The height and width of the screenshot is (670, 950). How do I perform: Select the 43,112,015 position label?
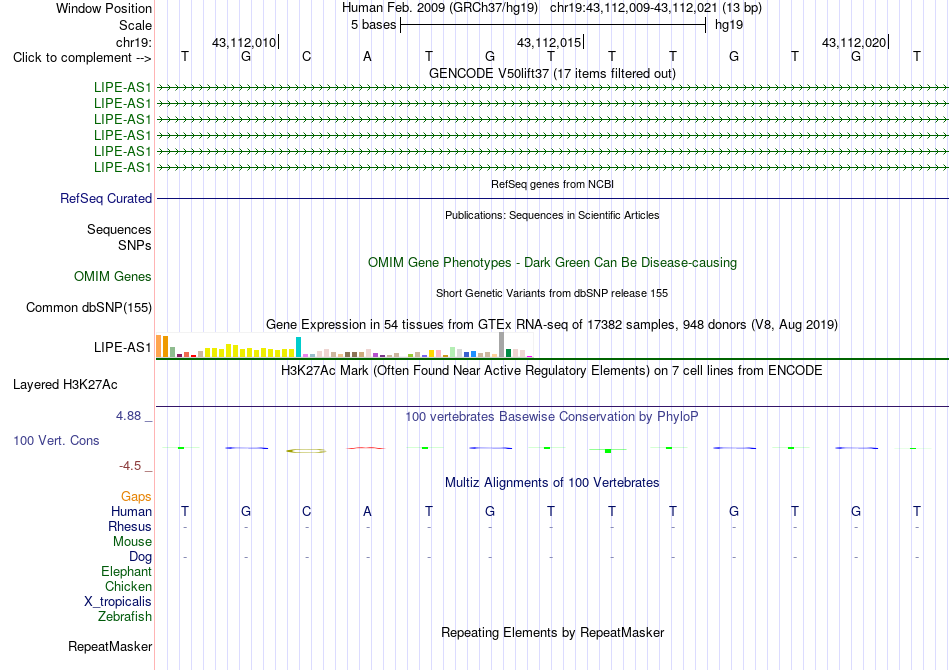pyautogui.click(x=548, y=42)
